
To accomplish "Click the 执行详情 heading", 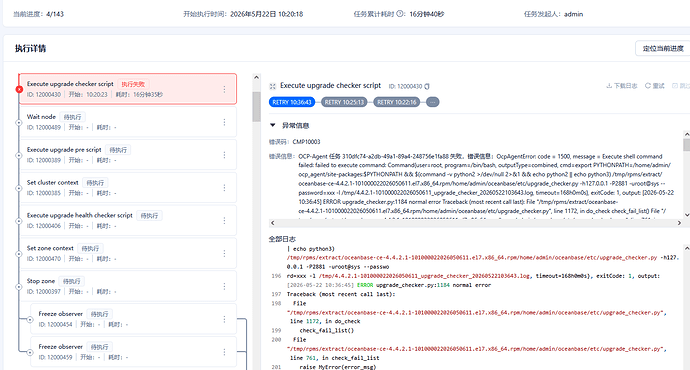I will 30,48.
